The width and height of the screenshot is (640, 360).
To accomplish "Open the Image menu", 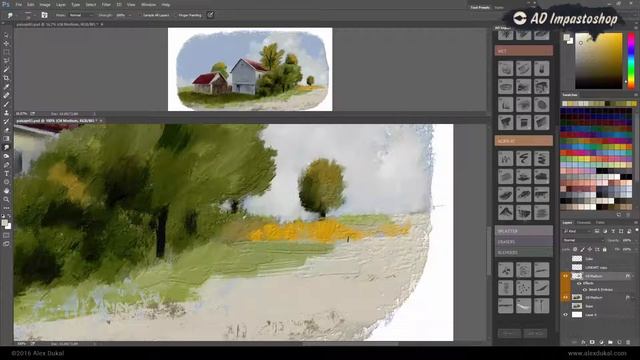I will (x=45, y=4).
